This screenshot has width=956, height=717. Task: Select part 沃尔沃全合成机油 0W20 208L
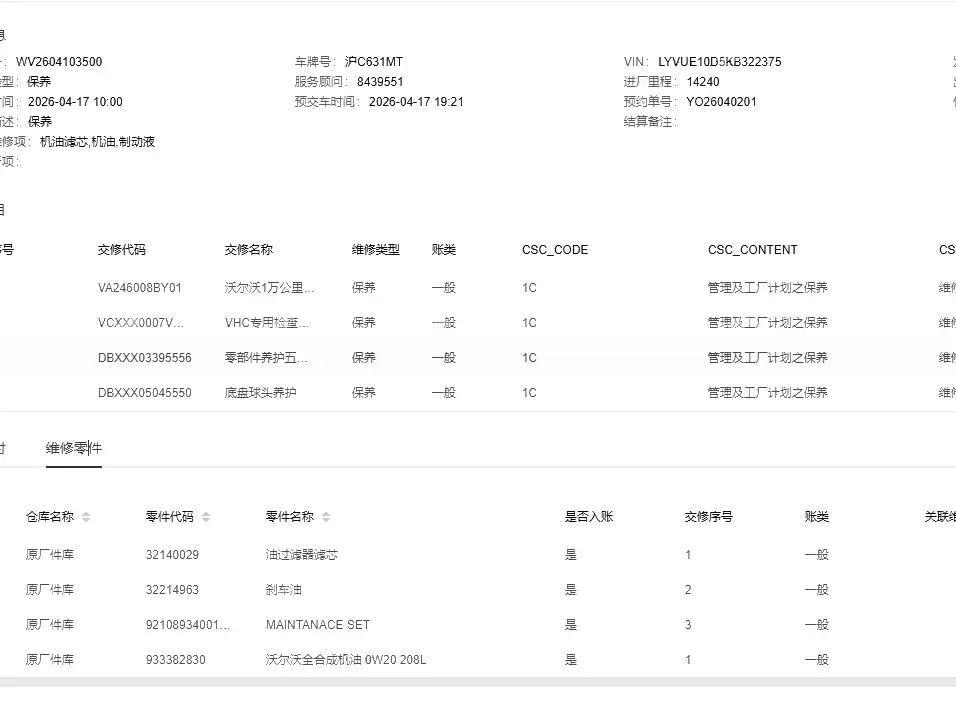346,660
